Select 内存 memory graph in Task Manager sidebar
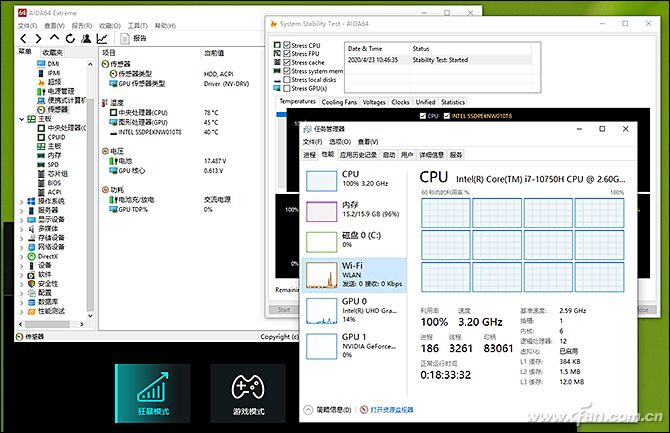 [354, 210]
